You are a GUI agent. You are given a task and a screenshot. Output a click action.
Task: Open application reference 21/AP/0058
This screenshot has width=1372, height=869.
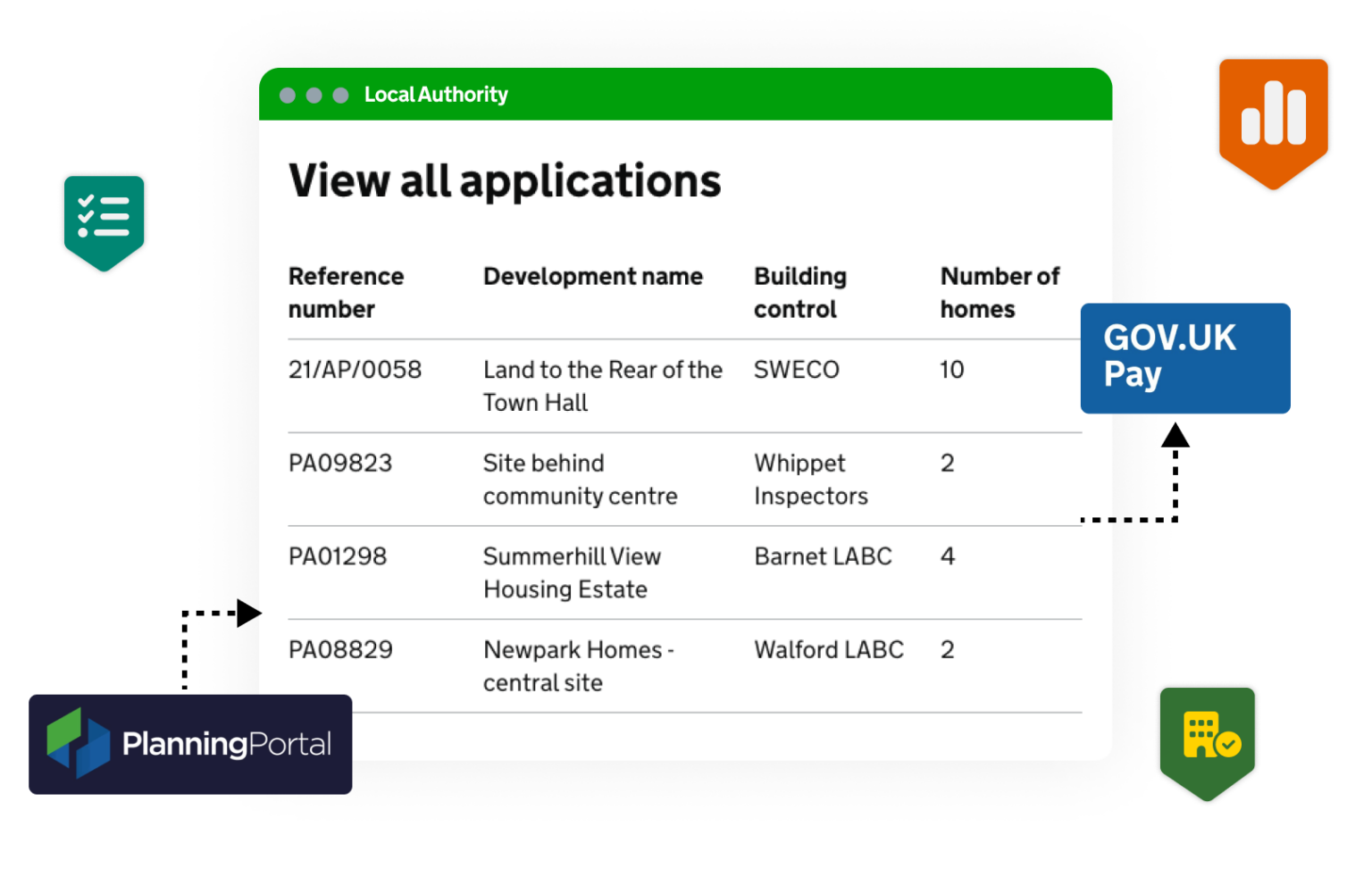(355, 370)
